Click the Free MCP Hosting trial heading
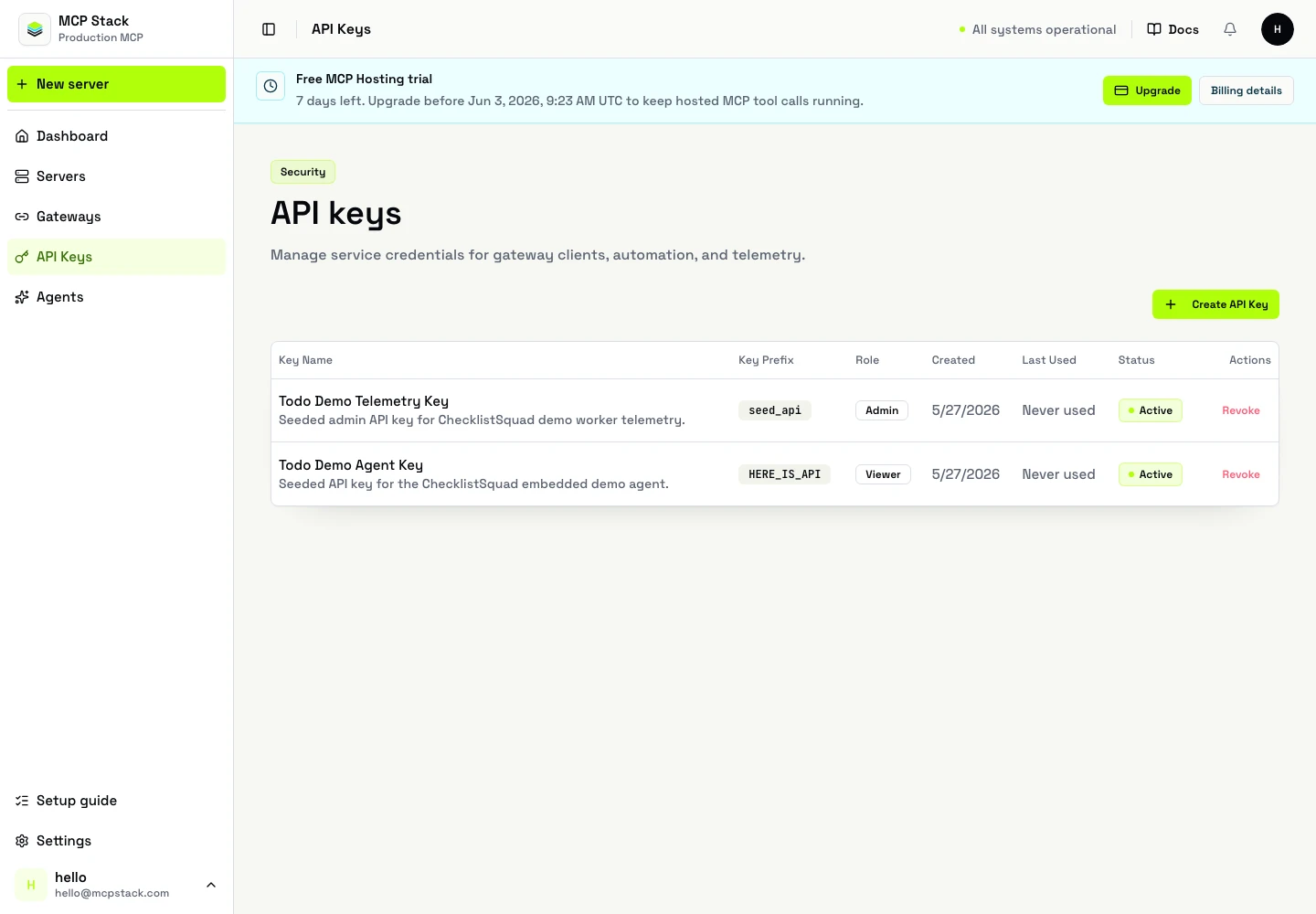Viewport: 1316px width, 914px height. 364,79
